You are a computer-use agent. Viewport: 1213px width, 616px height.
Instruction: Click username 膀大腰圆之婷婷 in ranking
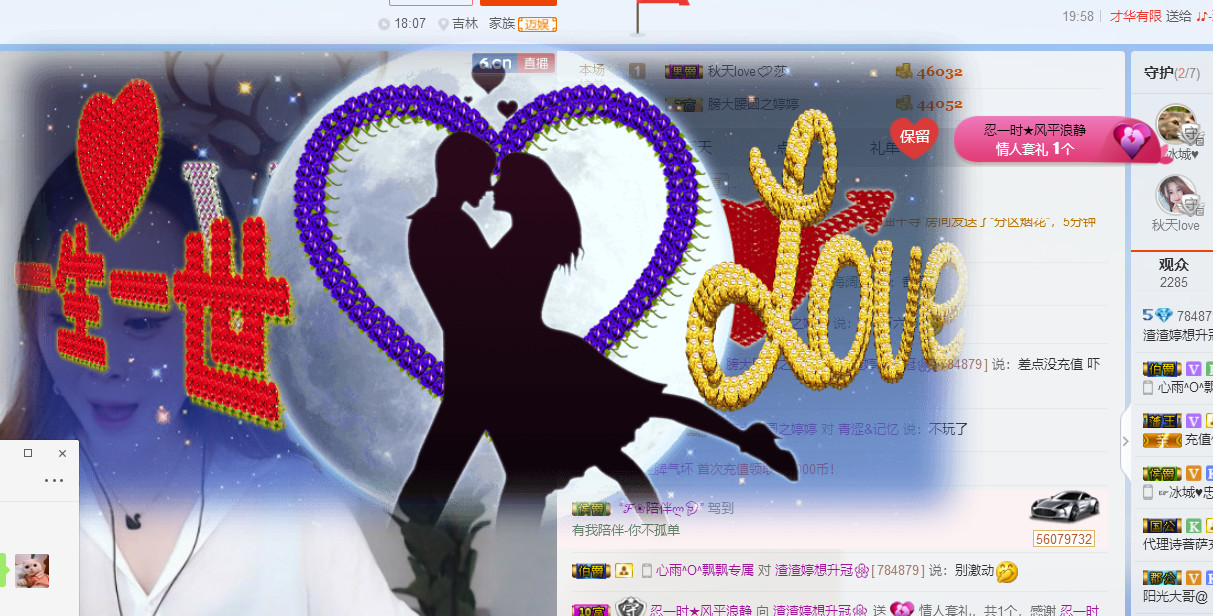click(x=752, y=104)
